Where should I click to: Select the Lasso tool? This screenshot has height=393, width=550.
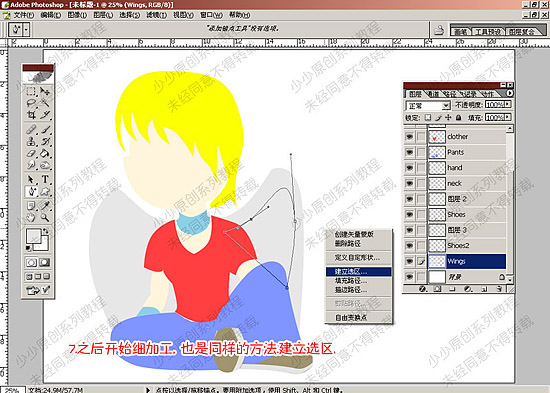click(31, 103)
